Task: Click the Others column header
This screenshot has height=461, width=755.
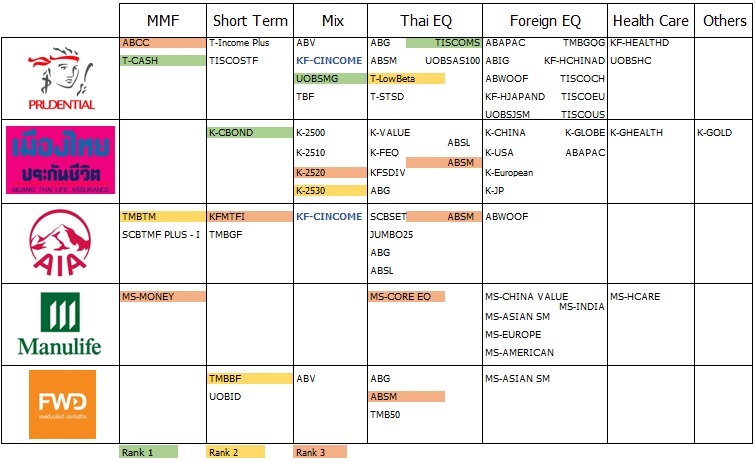Action: pos(724,20)
